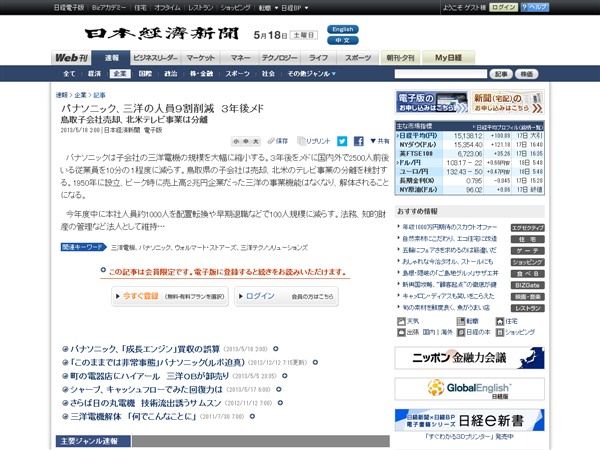
Task: Open the 日経BP dropdown in top bar
Action: pyautogui.click(x=295, y=8)
